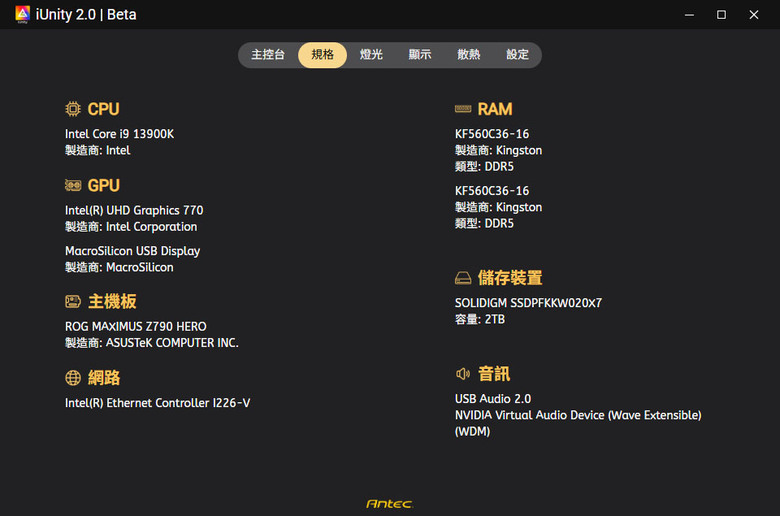This screenshot has height=516, width=780.
Task: Click the 製造商: Intel line under CPU
Action: pyautogui.click(x=98, y=150)
